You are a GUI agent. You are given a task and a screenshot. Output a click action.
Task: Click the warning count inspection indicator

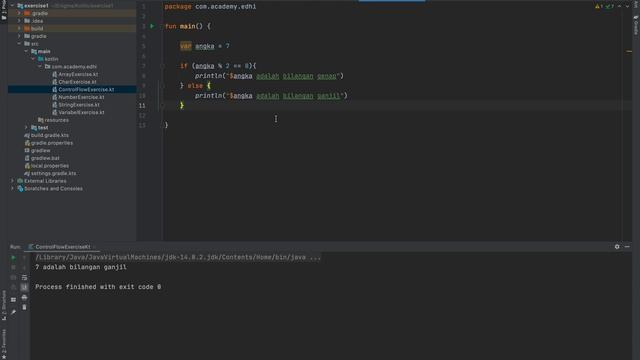[x=599, y=6]
